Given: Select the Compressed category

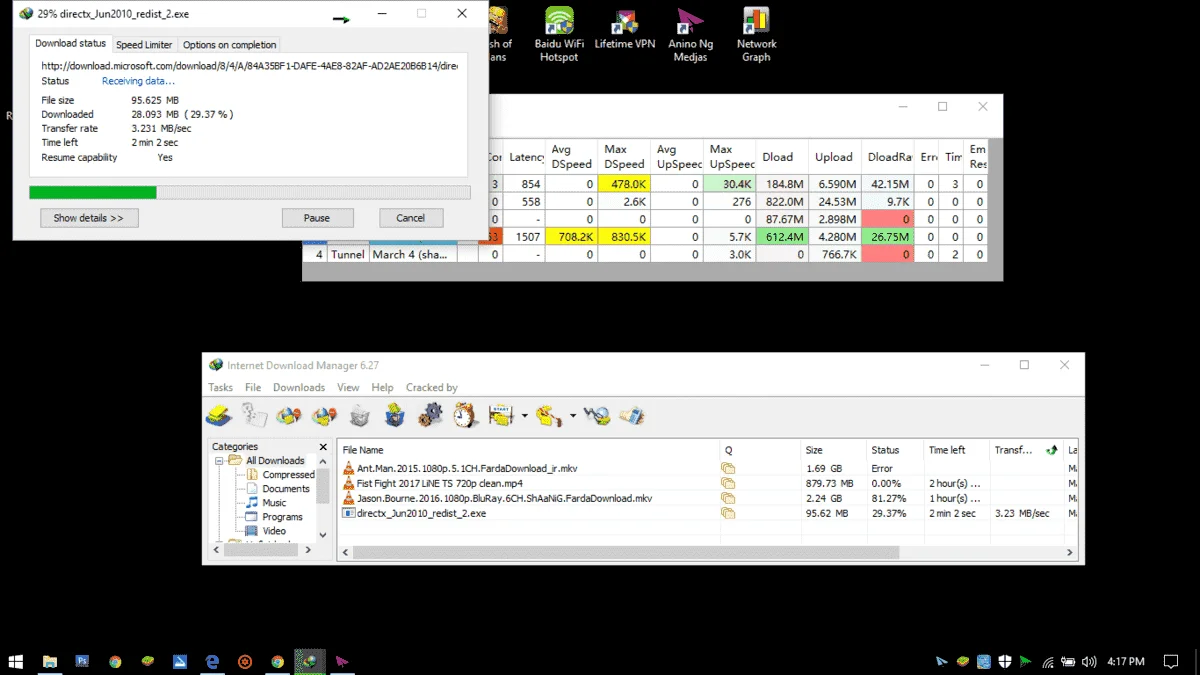Looking at the screenshot, I should (x=288, y=475).
